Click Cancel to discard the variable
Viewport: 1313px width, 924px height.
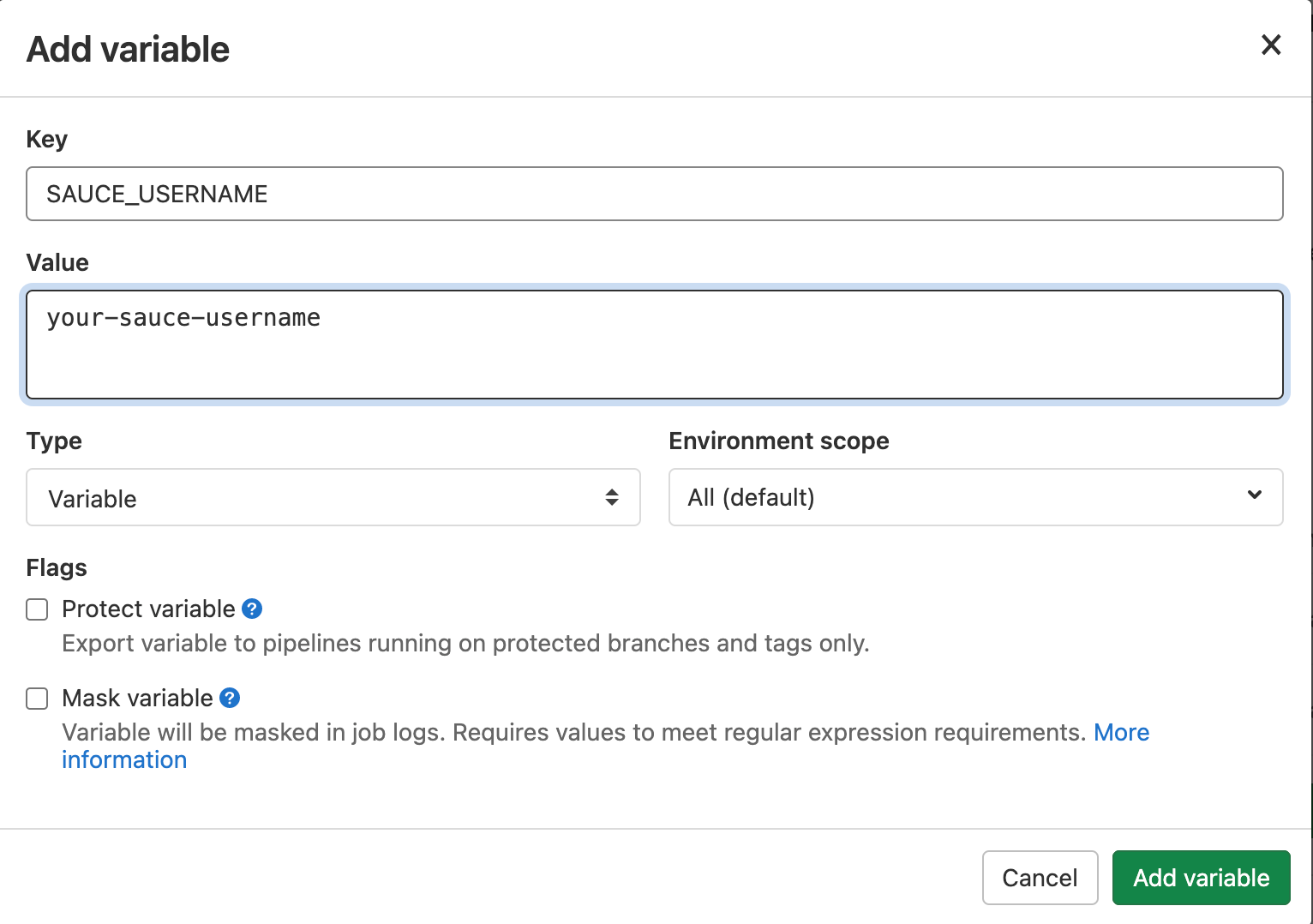[1040, 878]
